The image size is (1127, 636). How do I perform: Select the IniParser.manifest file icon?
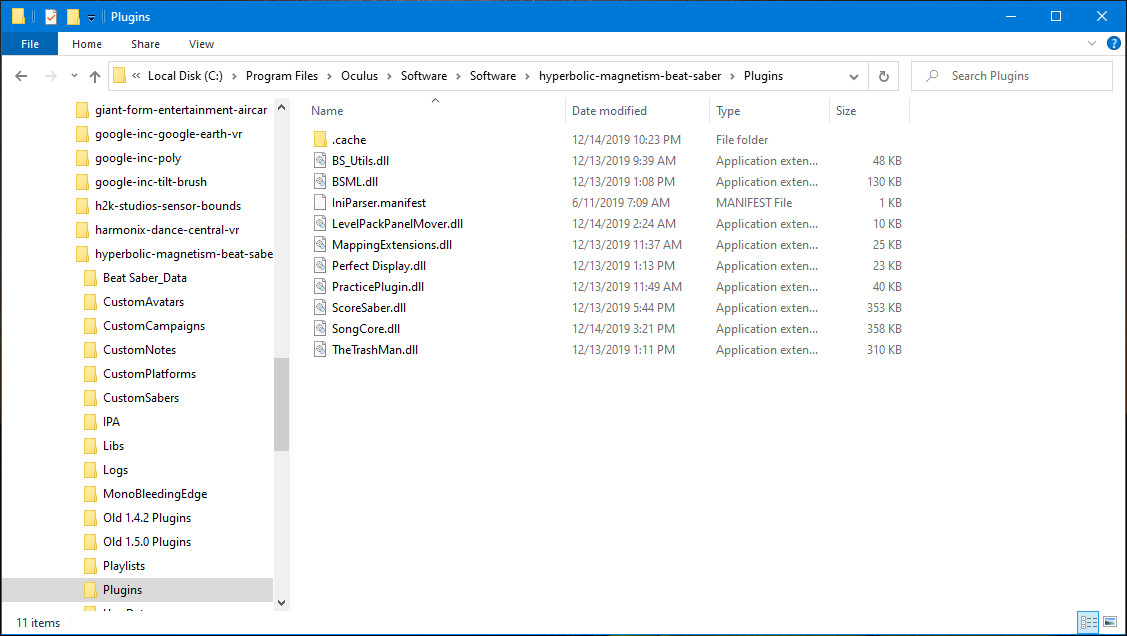[x=320, y=203]
